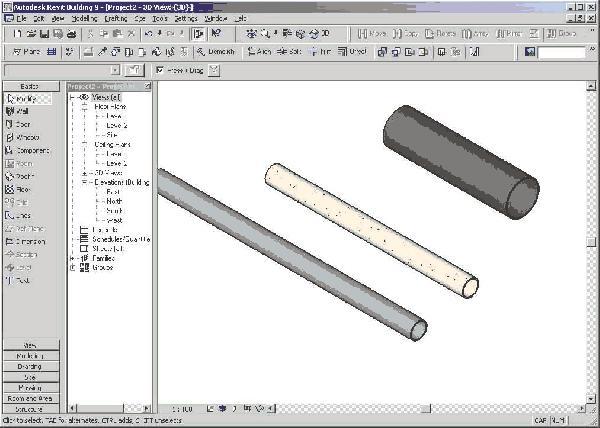Select the Door tool
The image size is (600, 428).
click(18, 124)
